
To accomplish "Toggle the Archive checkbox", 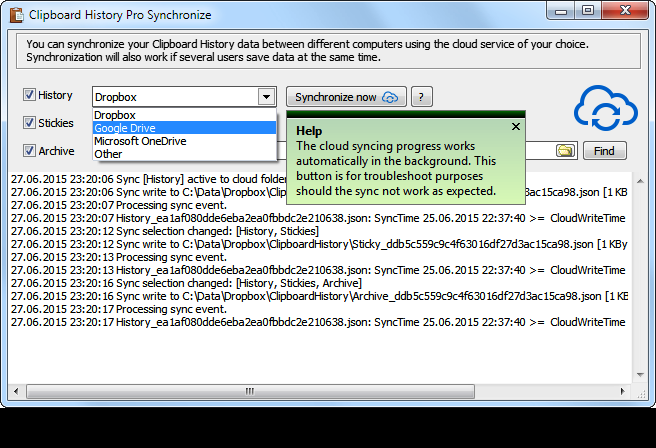I will (29, 151).
